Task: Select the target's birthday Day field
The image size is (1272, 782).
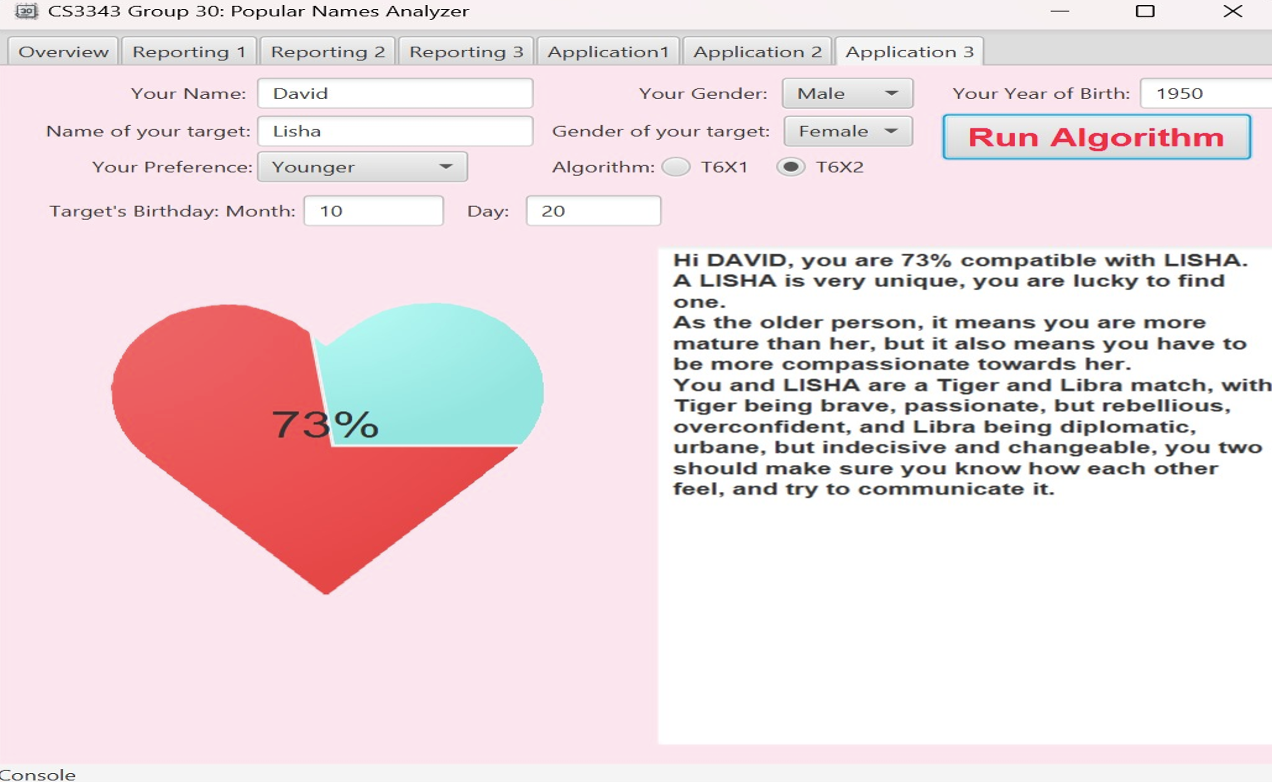Action: tap(593, 211)
